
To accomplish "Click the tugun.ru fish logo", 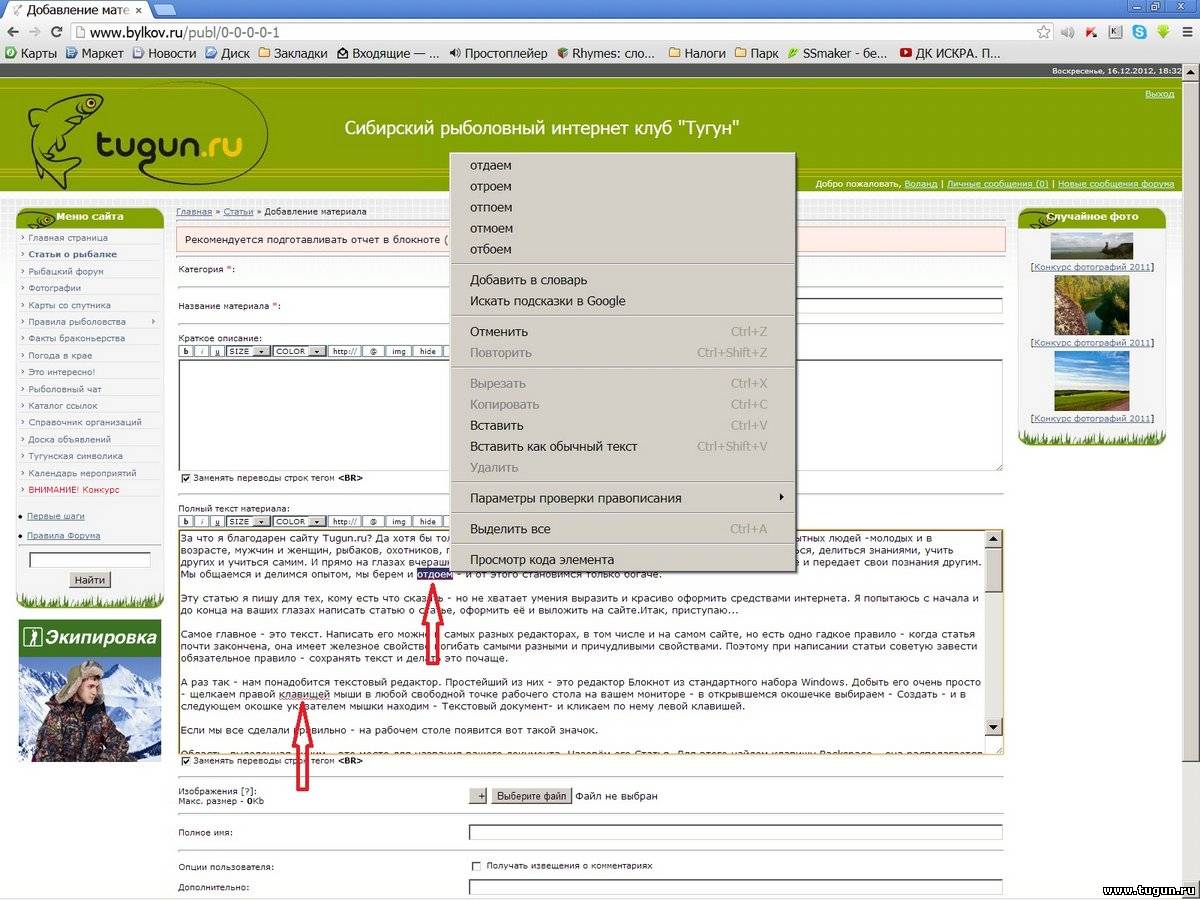I will coord(148,136).
